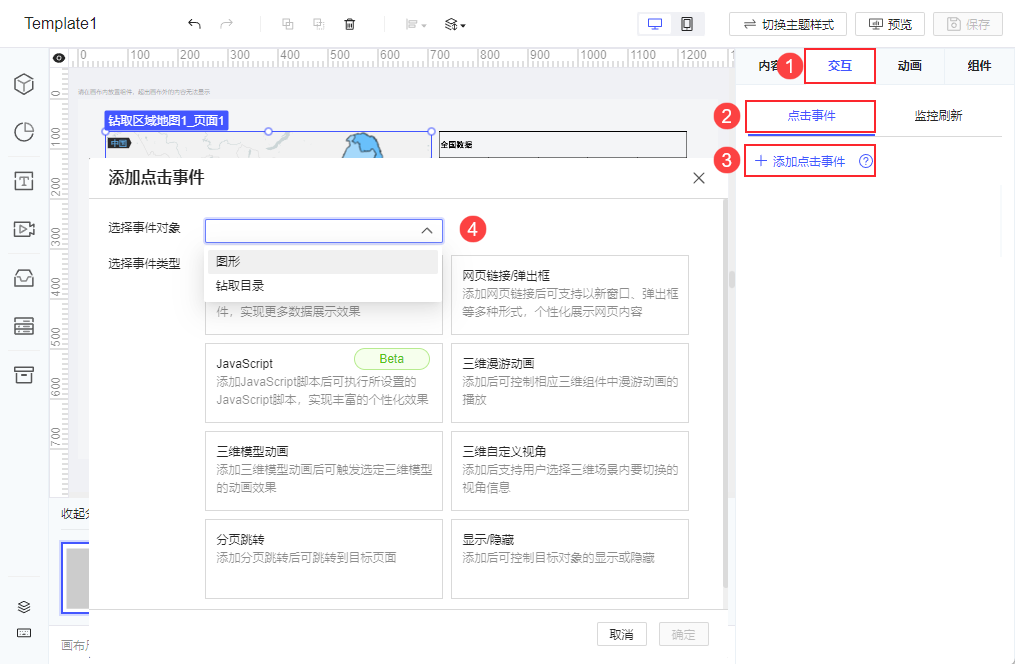Screen dimensions: 1015x664
Task: Select the 监控刷新 sub-tab
Action: click(938, 116)
